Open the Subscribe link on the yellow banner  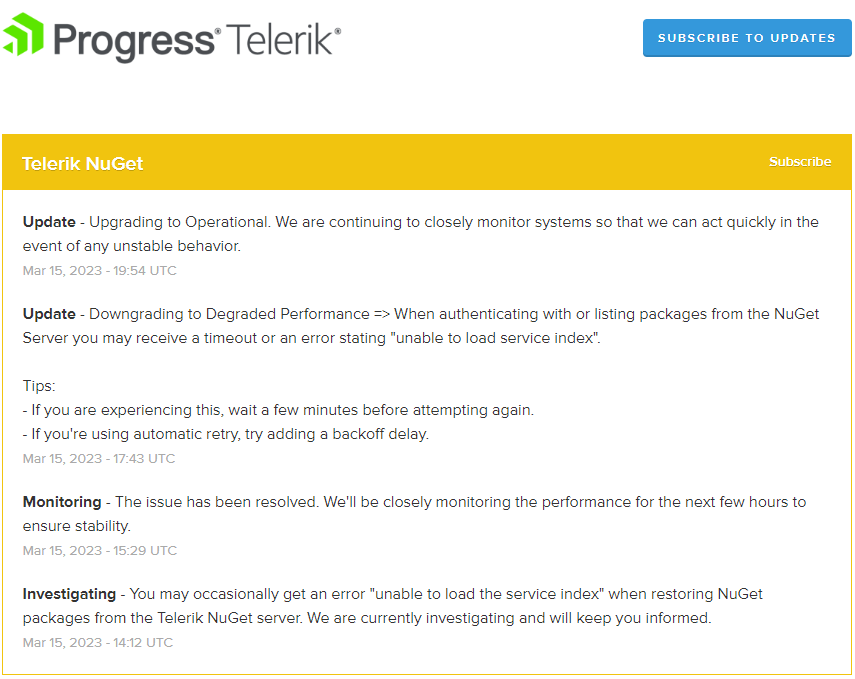[799, 161]
